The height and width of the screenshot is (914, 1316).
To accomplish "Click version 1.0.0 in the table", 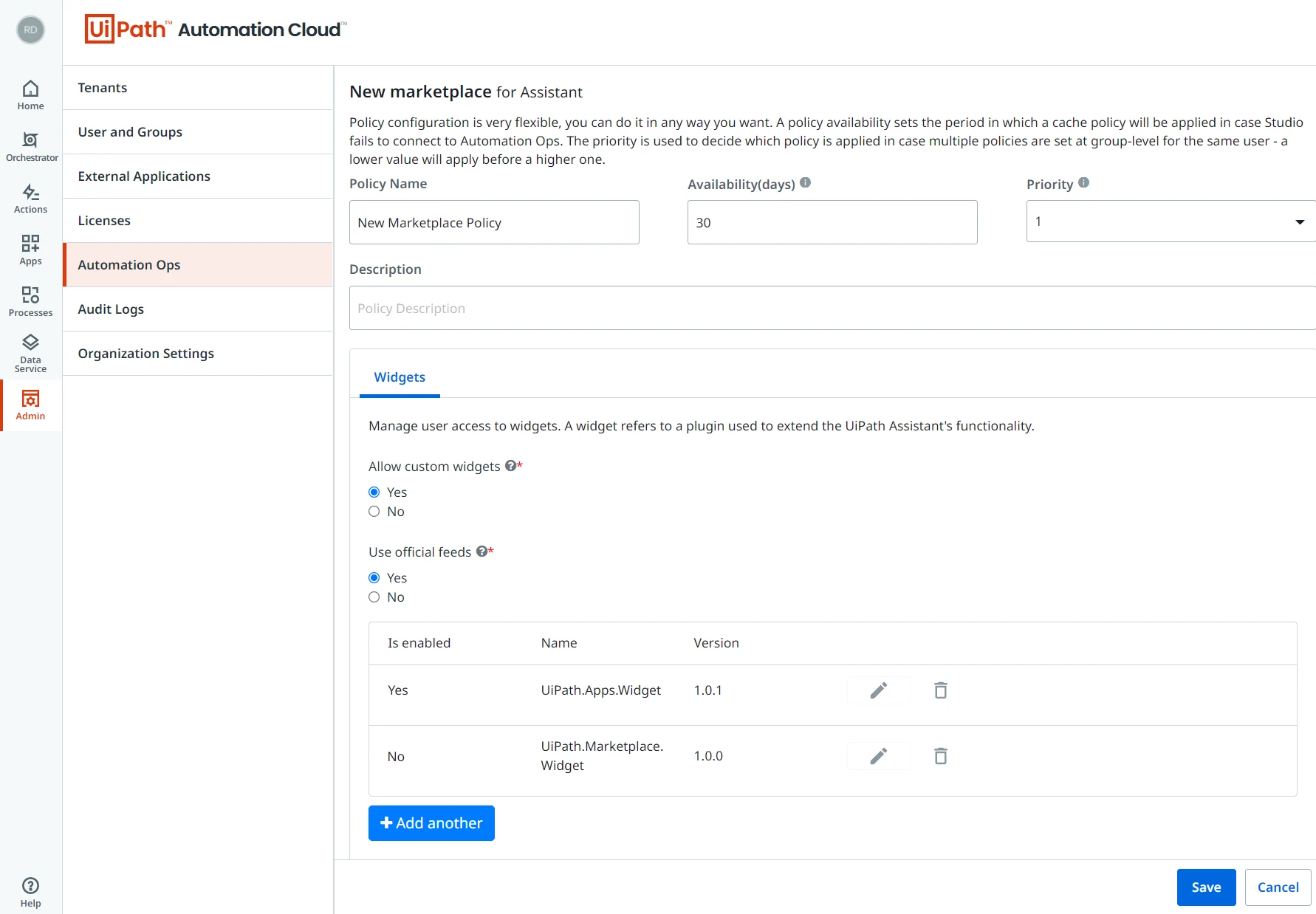I will (x=708, y=756).
